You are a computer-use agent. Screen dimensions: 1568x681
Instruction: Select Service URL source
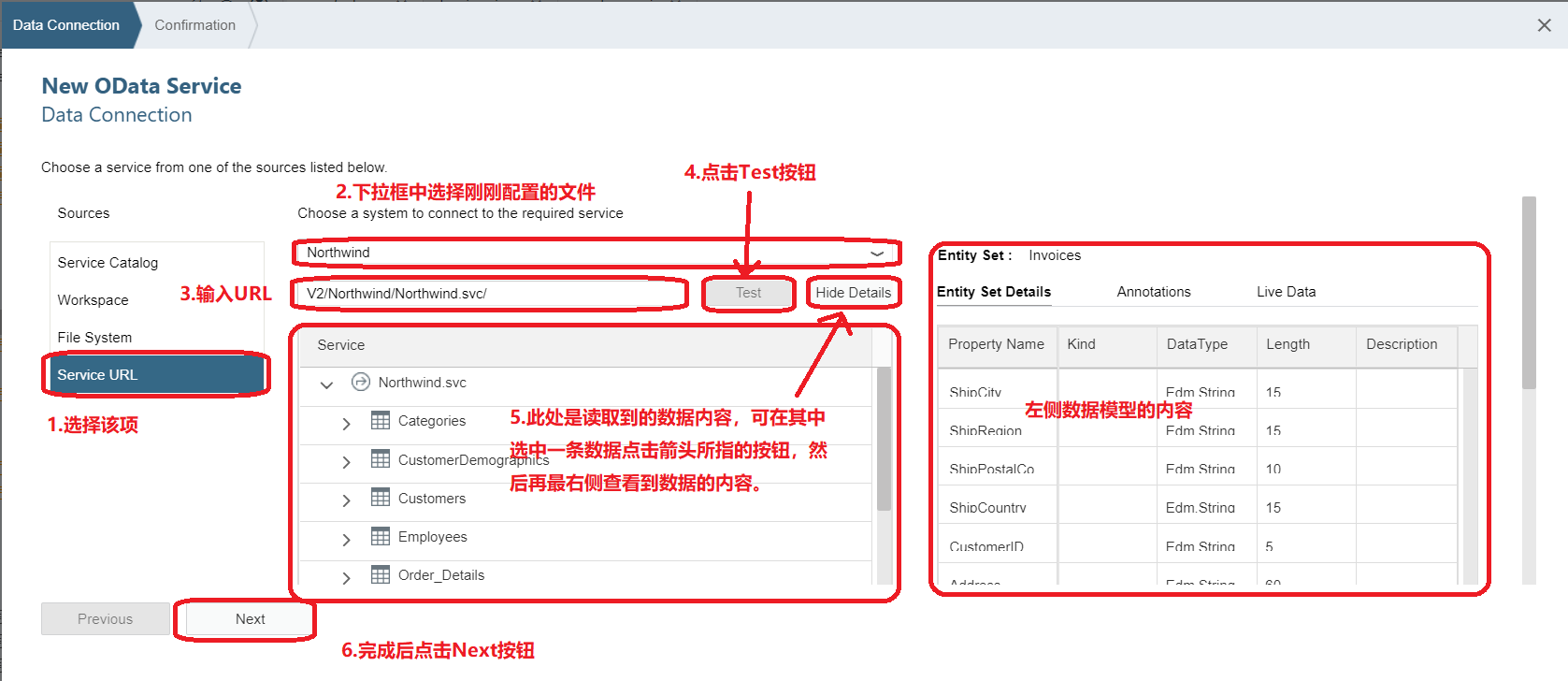156,375
